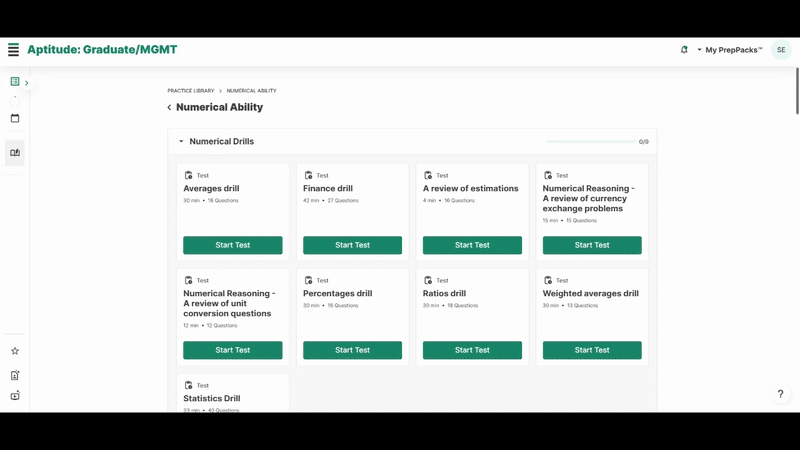Image resolution: width=800 pixels, height=450 pixels.
Task: Click the Numerical Drills progress bar
Action: [x=590, y=142]
